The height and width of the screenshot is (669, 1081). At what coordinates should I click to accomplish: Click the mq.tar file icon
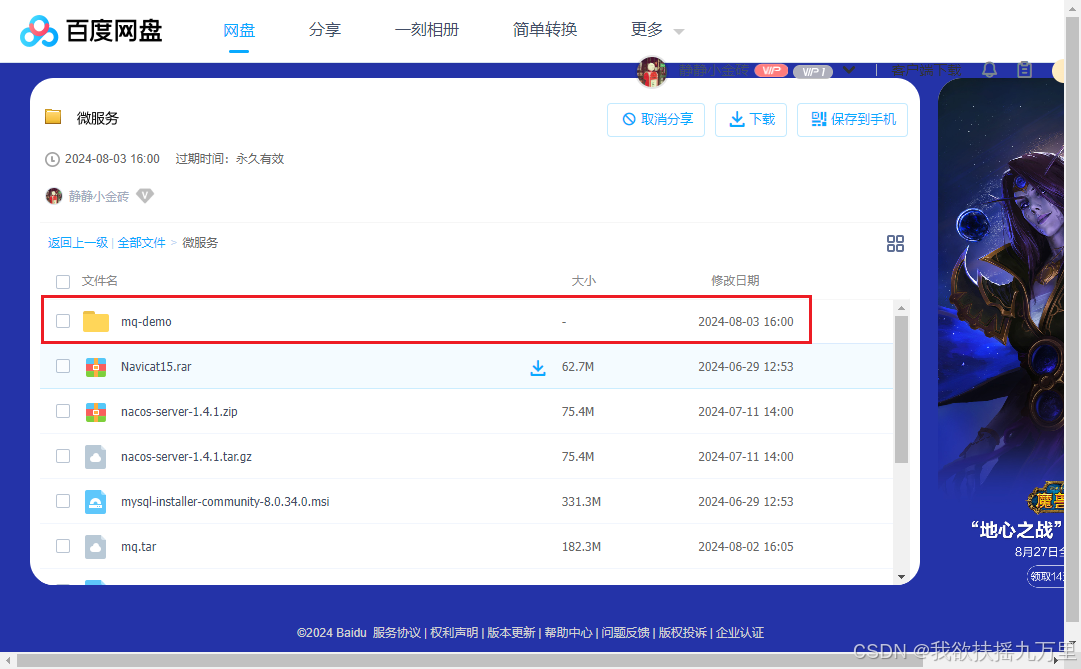pos(95,546)
